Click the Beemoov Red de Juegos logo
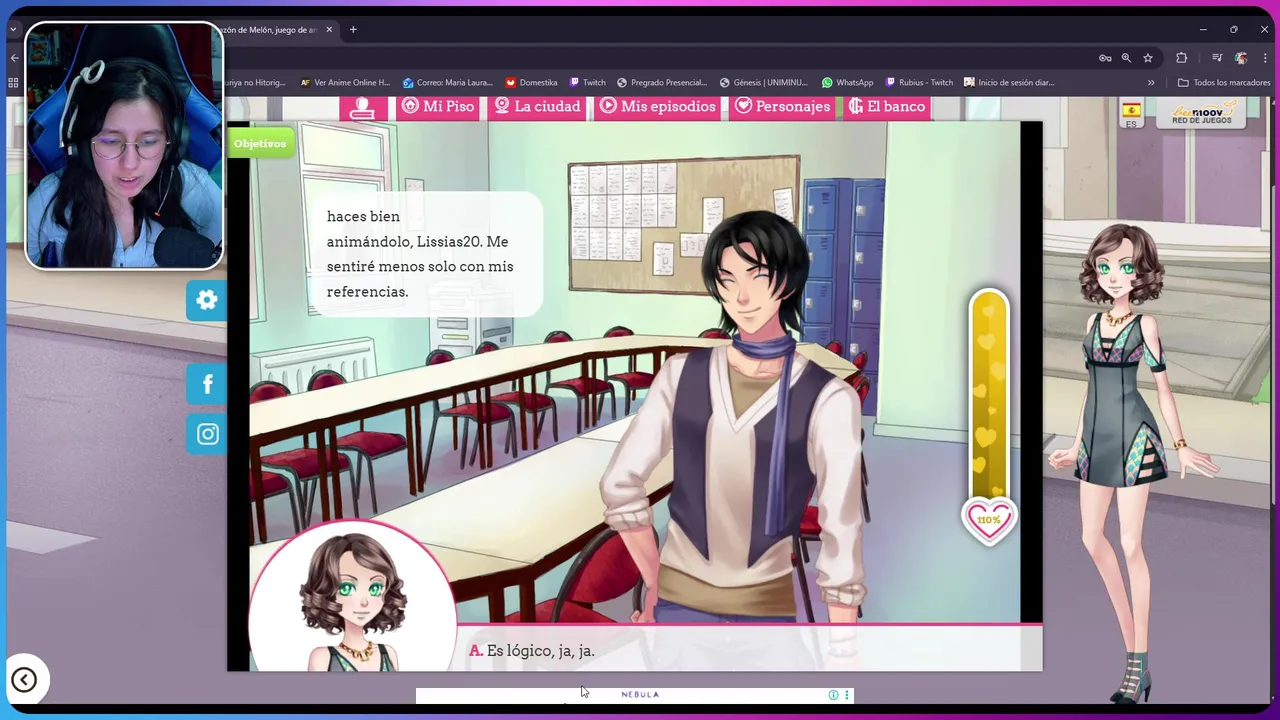1280x720 pixels. pos(1202,112)
